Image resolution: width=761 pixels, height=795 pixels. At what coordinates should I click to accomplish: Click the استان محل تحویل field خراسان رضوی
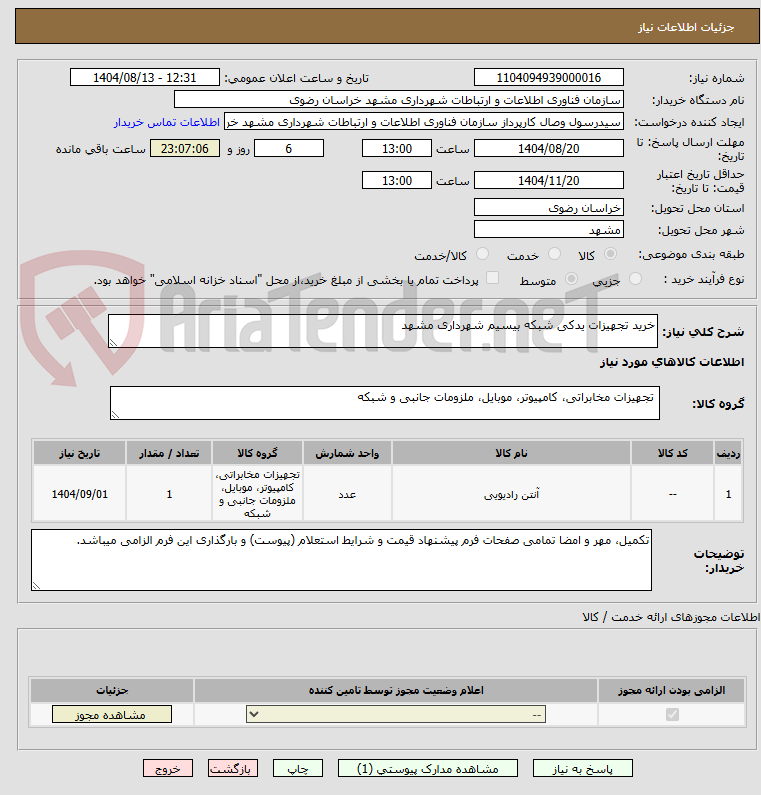549,208
